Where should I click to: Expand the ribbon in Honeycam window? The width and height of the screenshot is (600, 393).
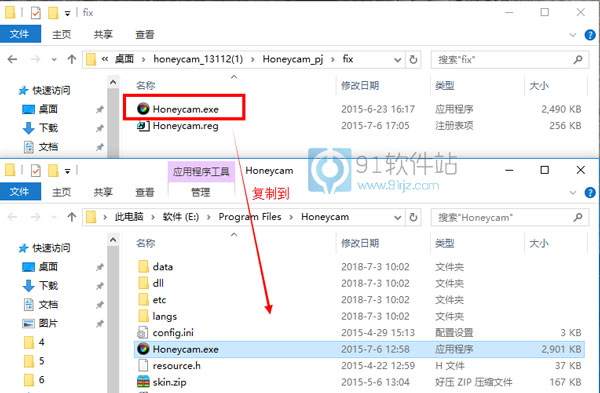coord(573,192)
